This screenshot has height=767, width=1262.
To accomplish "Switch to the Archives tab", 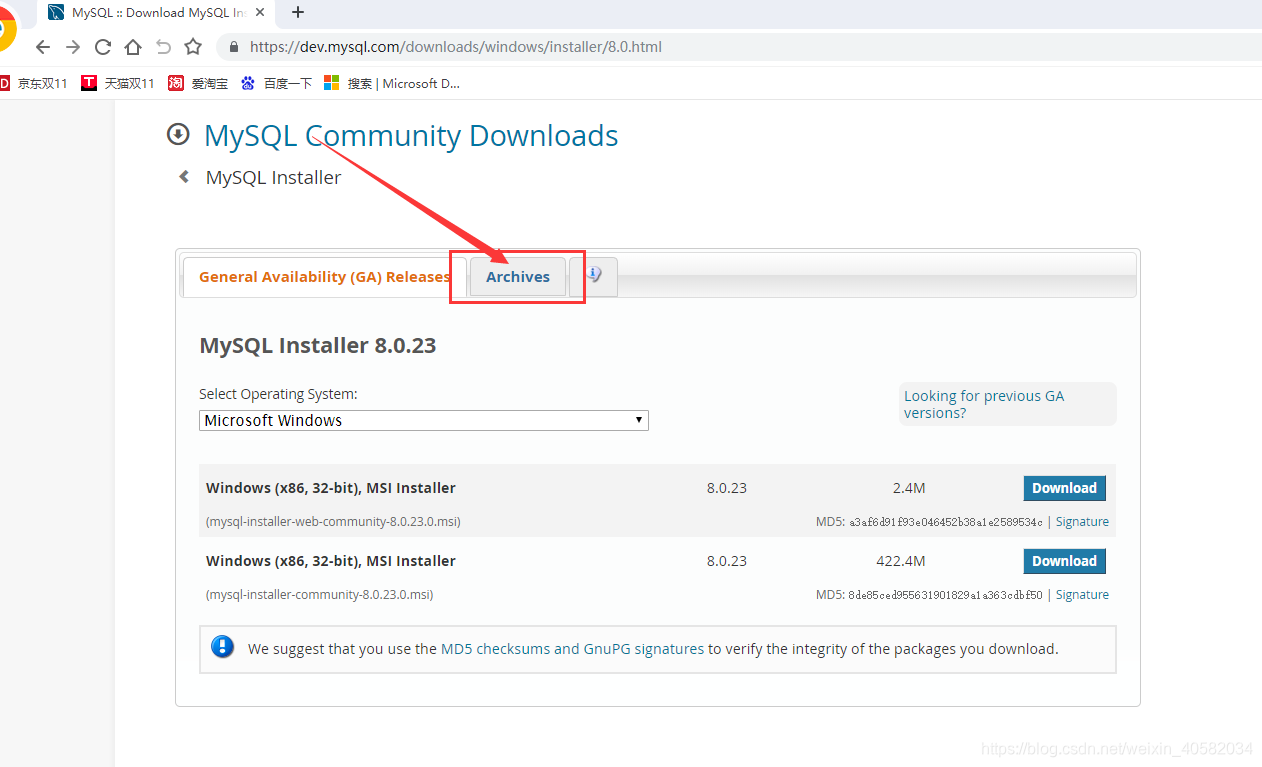I will pos(518,277).
